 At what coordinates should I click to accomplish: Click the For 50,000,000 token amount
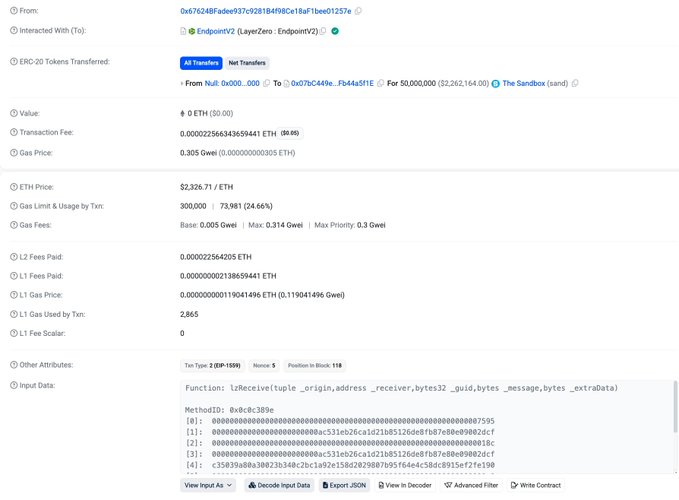(411, 83)
